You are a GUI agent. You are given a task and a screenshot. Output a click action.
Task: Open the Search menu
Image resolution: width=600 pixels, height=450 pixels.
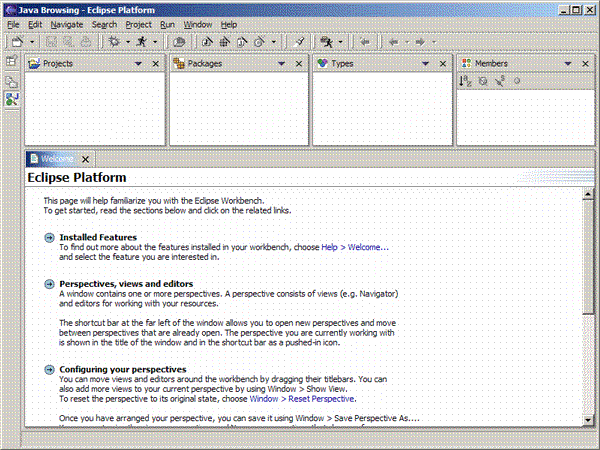point(104,25)
